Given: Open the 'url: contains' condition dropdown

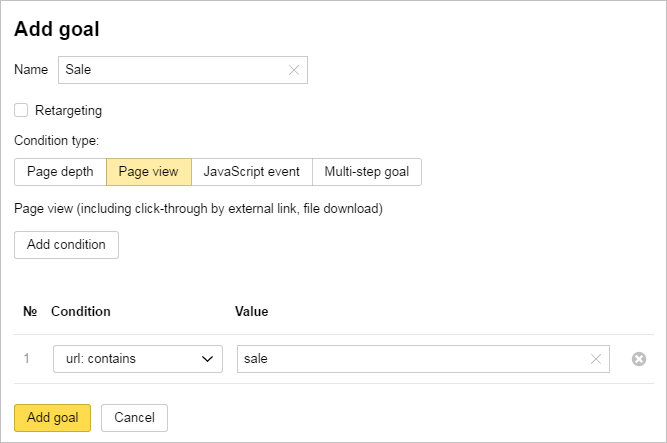Looking at the screenshot, I should click(138, 359).
